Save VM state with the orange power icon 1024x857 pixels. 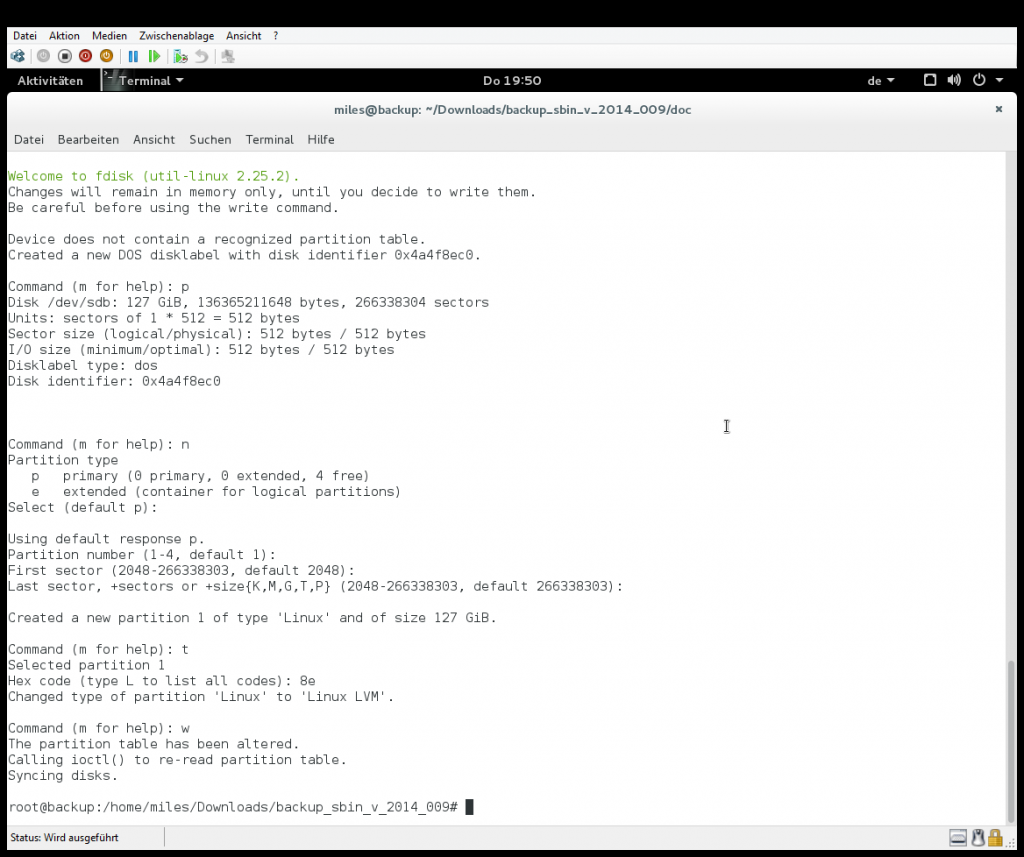106,56
